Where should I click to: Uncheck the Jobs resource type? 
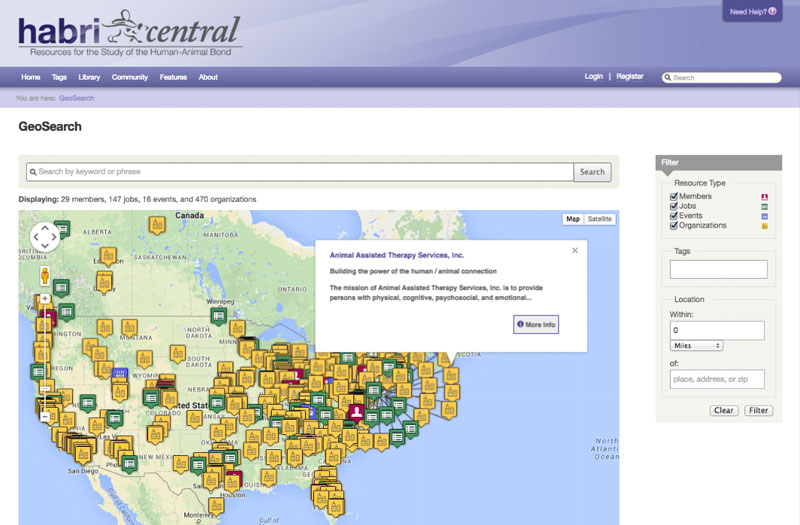point(673,206)
